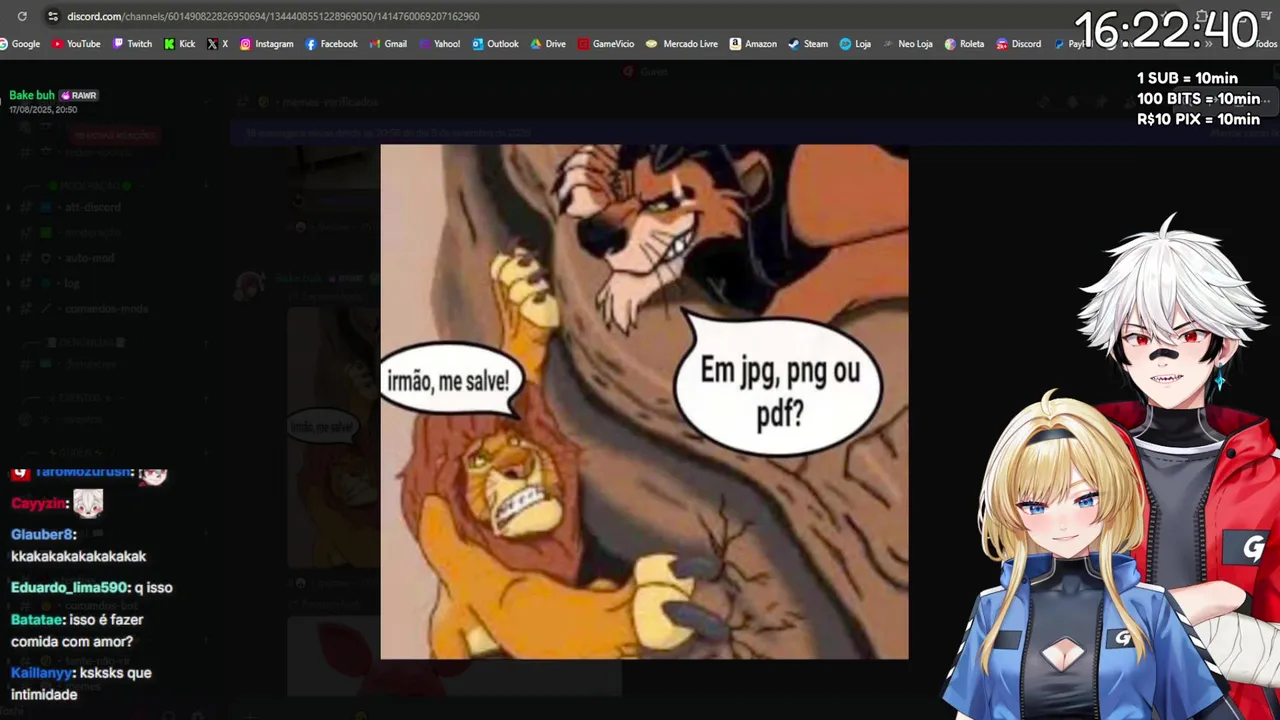Open the Google bookmark
This screenshot has height=720, width=1280.
[20, 44]
